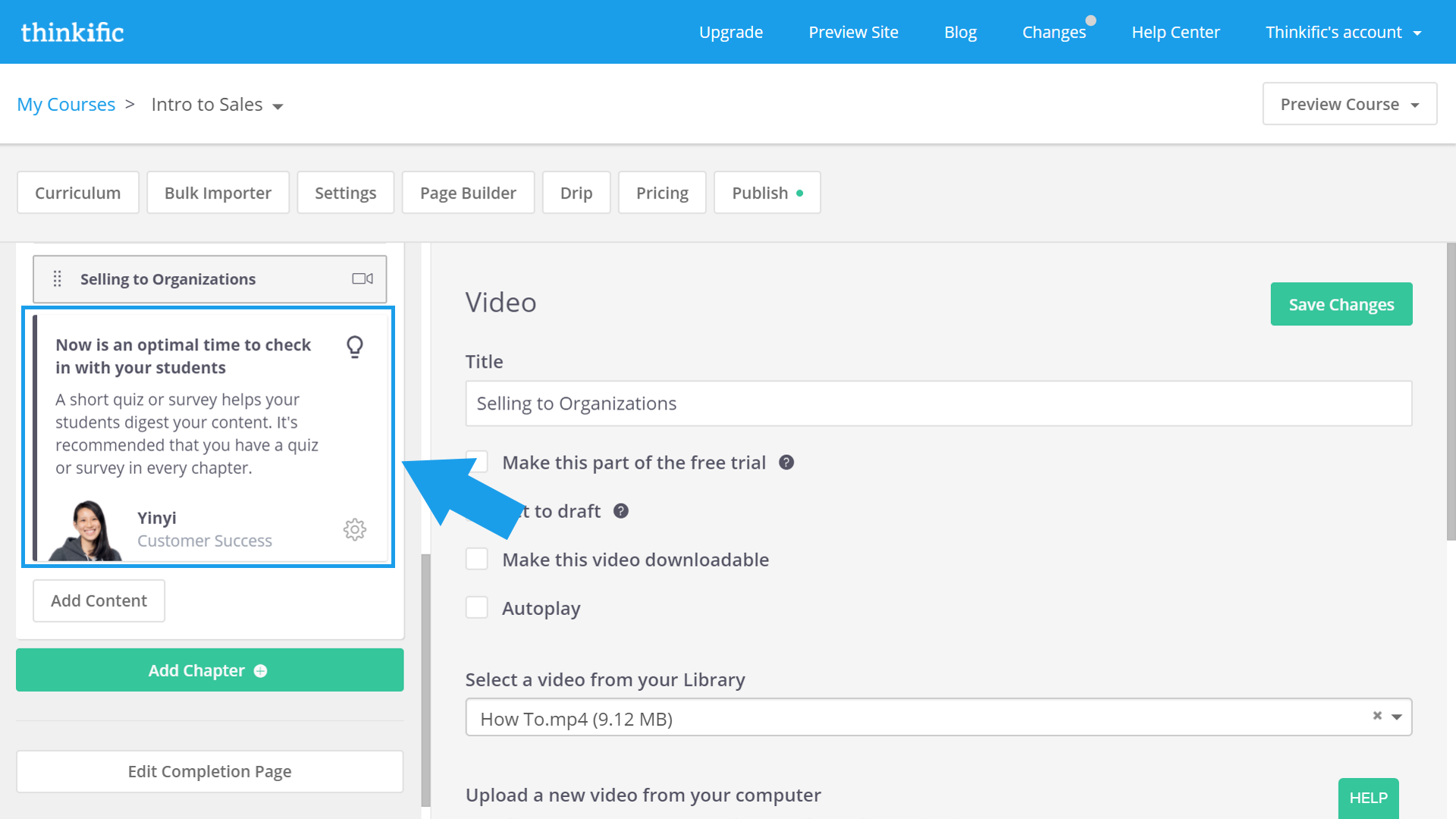The height and width of the screenshot is (819, 1456).
Task: Open the green HELP button
Action: (1368, 798)
